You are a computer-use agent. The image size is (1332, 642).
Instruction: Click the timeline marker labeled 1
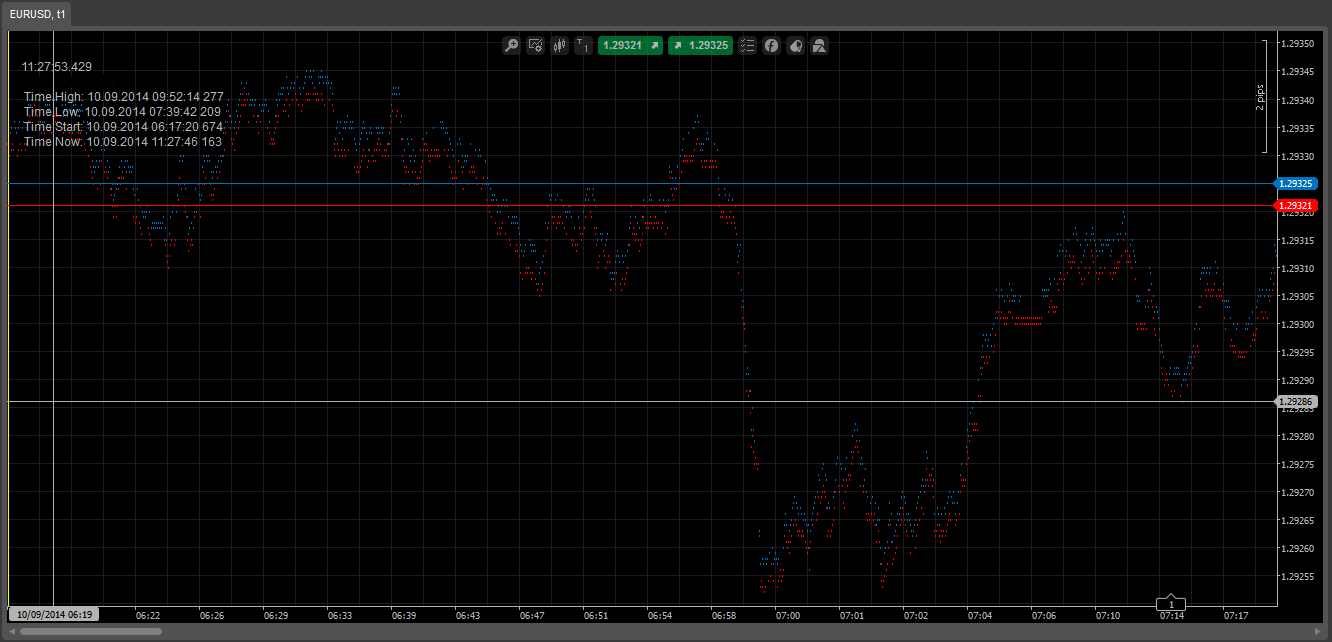pyautogui.click(x=1171, y=604)
